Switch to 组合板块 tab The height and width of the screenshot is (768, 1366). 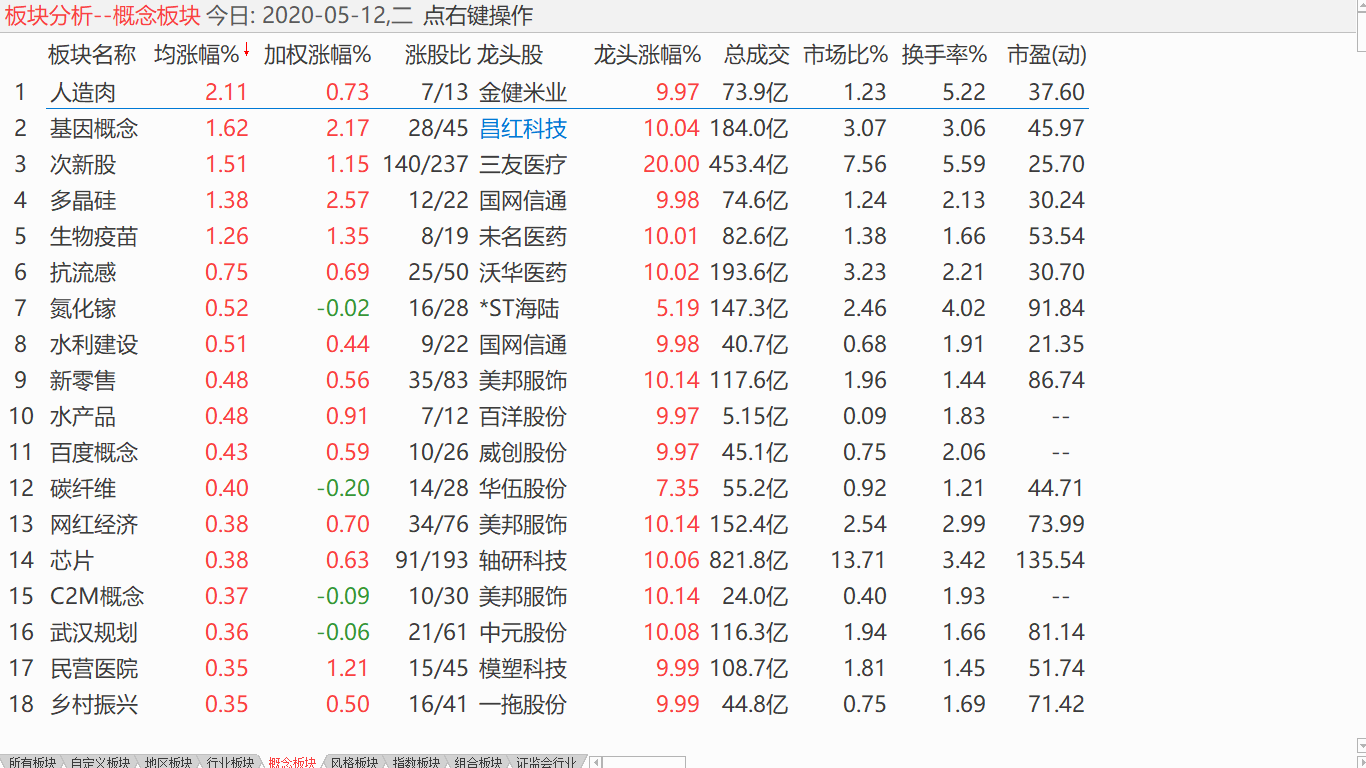pos(478,762)
